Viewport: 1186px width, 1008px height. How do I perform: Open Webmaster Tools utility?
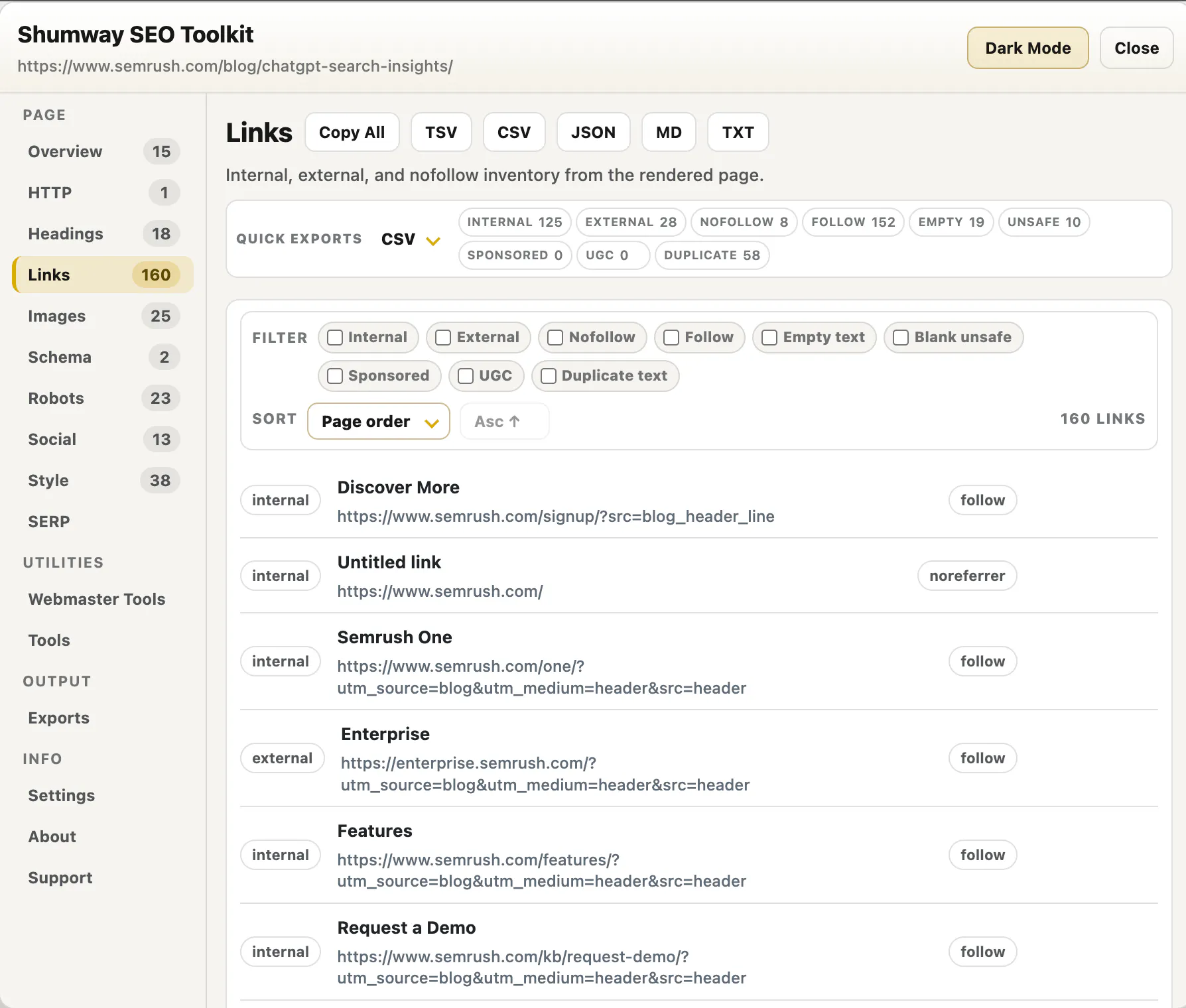pos(103,599)
